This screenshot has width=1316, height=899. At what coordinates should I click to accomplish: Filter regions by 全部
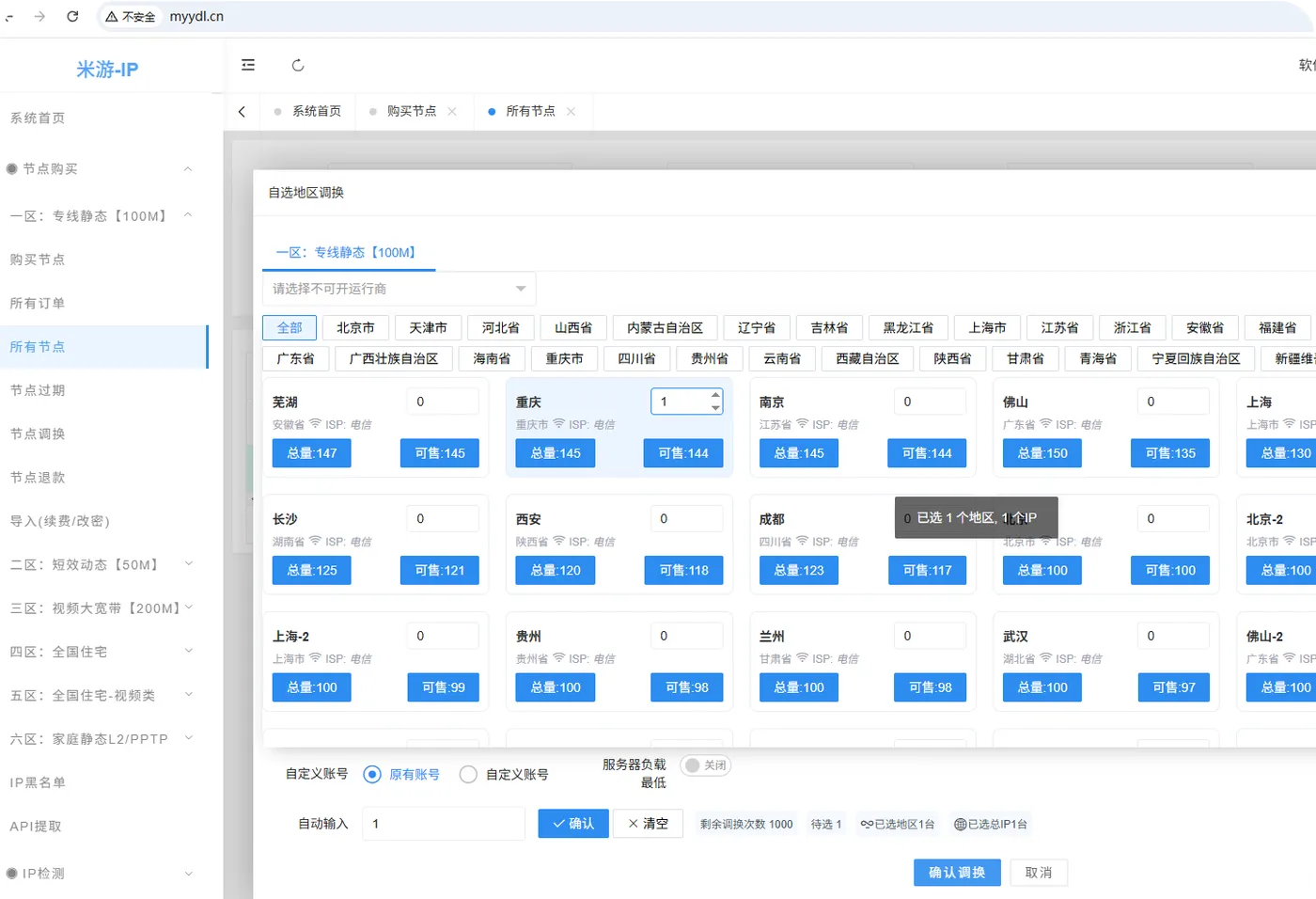click(x=290, y=327)
